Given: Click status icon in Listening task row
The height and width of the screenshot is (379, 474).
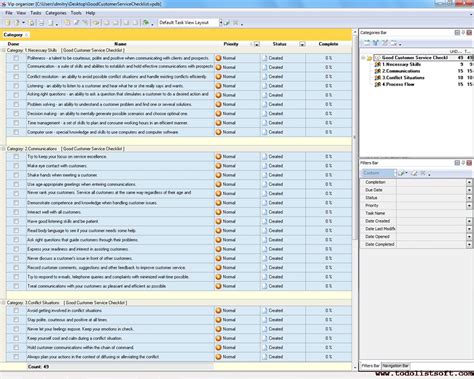Looking at the screenshot, I should [265, 86].
